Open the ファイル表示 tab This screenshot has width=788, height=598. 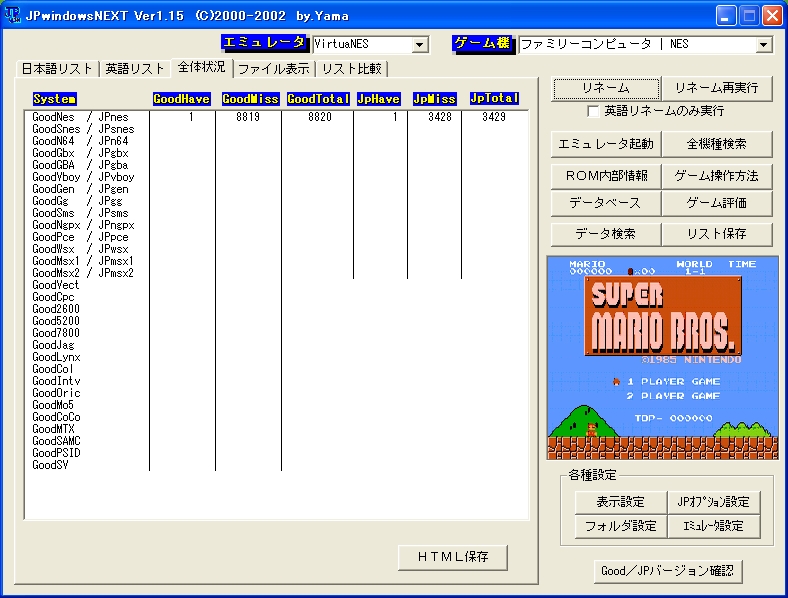[x=274, y=69]
